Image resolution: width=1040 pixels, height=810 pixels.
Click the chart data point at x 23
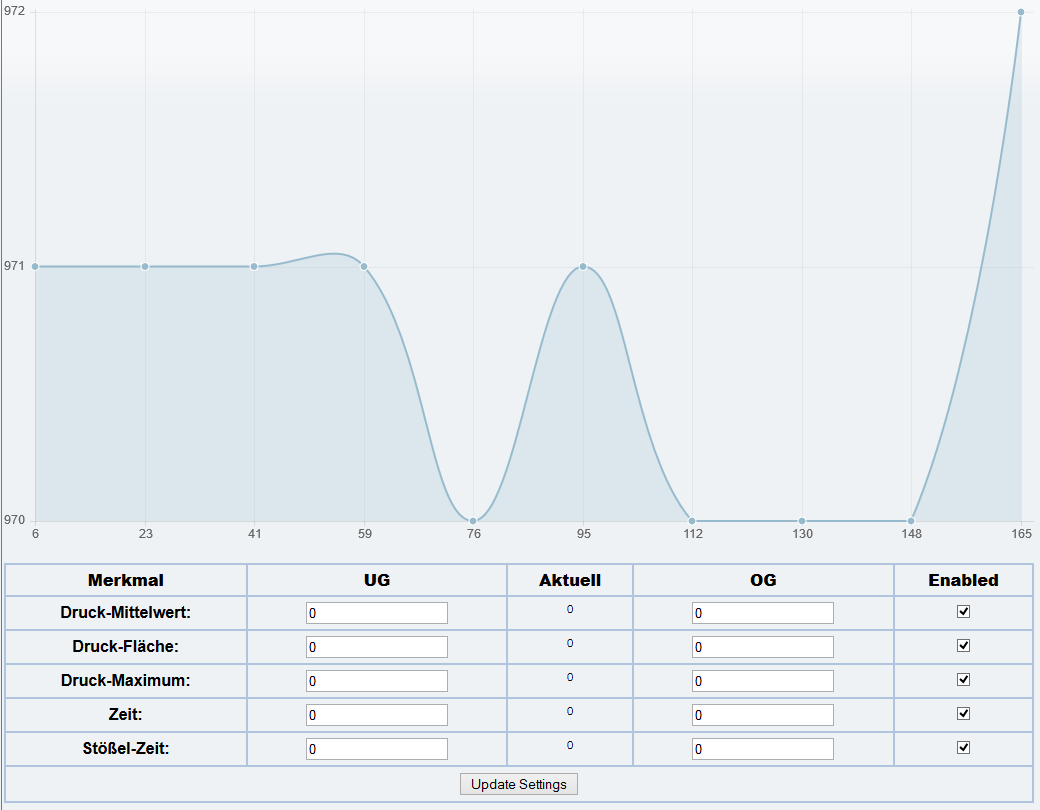(145, 267)
